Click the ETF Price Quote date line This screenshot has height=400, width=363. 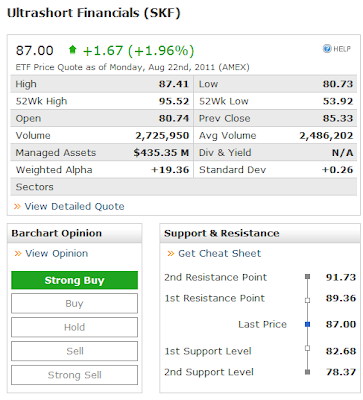(x=132, y=67)
